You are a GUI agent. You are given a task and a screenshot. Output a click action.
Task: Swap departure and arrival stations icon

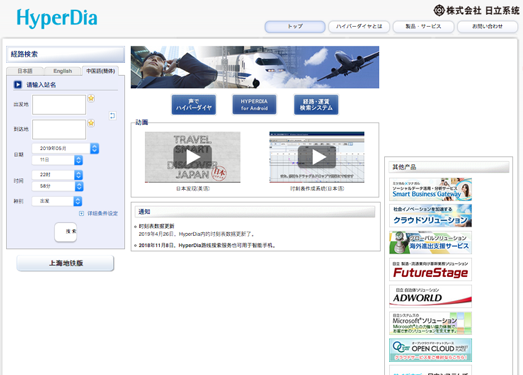tap(112, 116)
